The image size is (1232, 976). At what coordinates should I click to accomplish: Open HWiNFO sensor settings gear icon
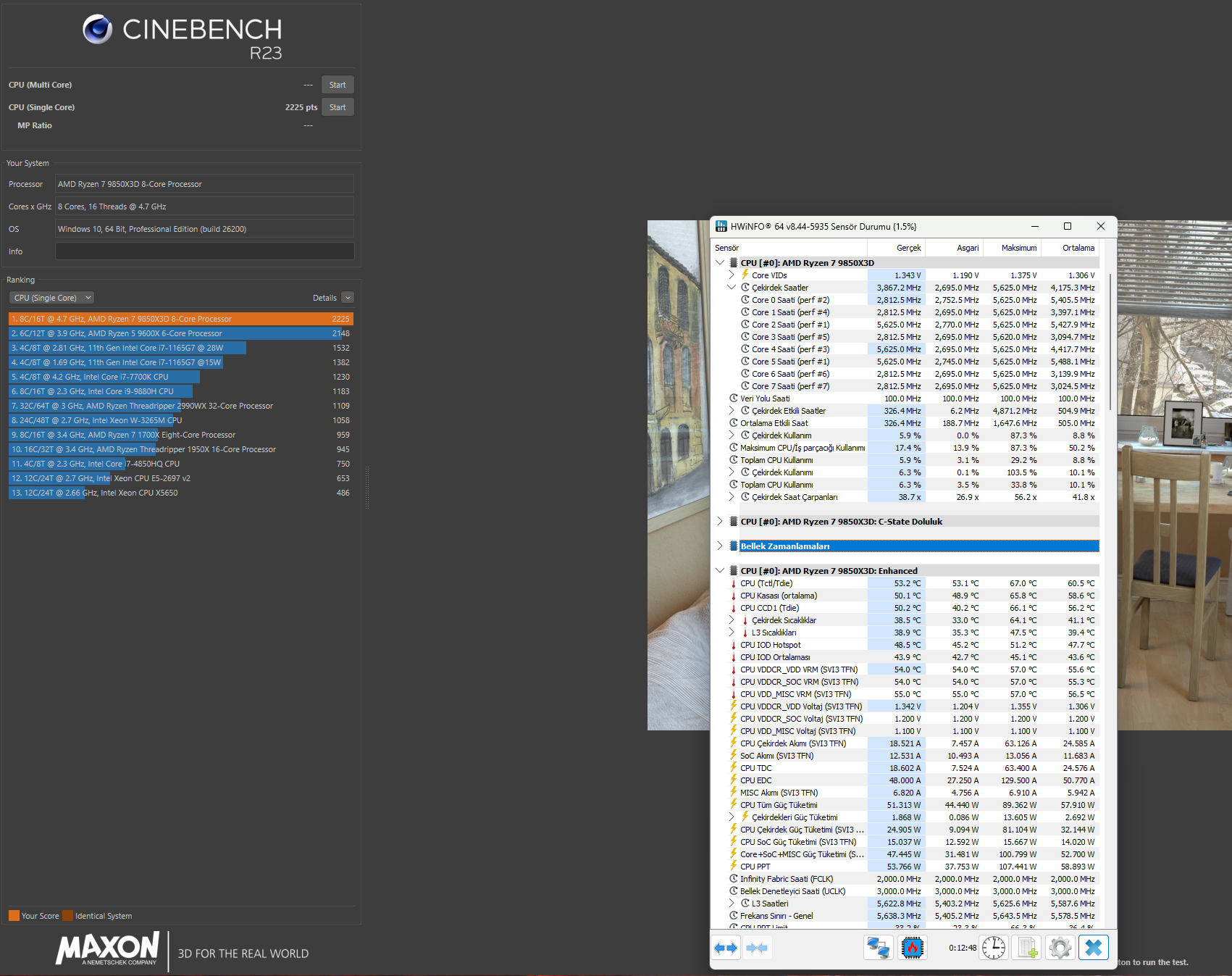pos(1060,948)
